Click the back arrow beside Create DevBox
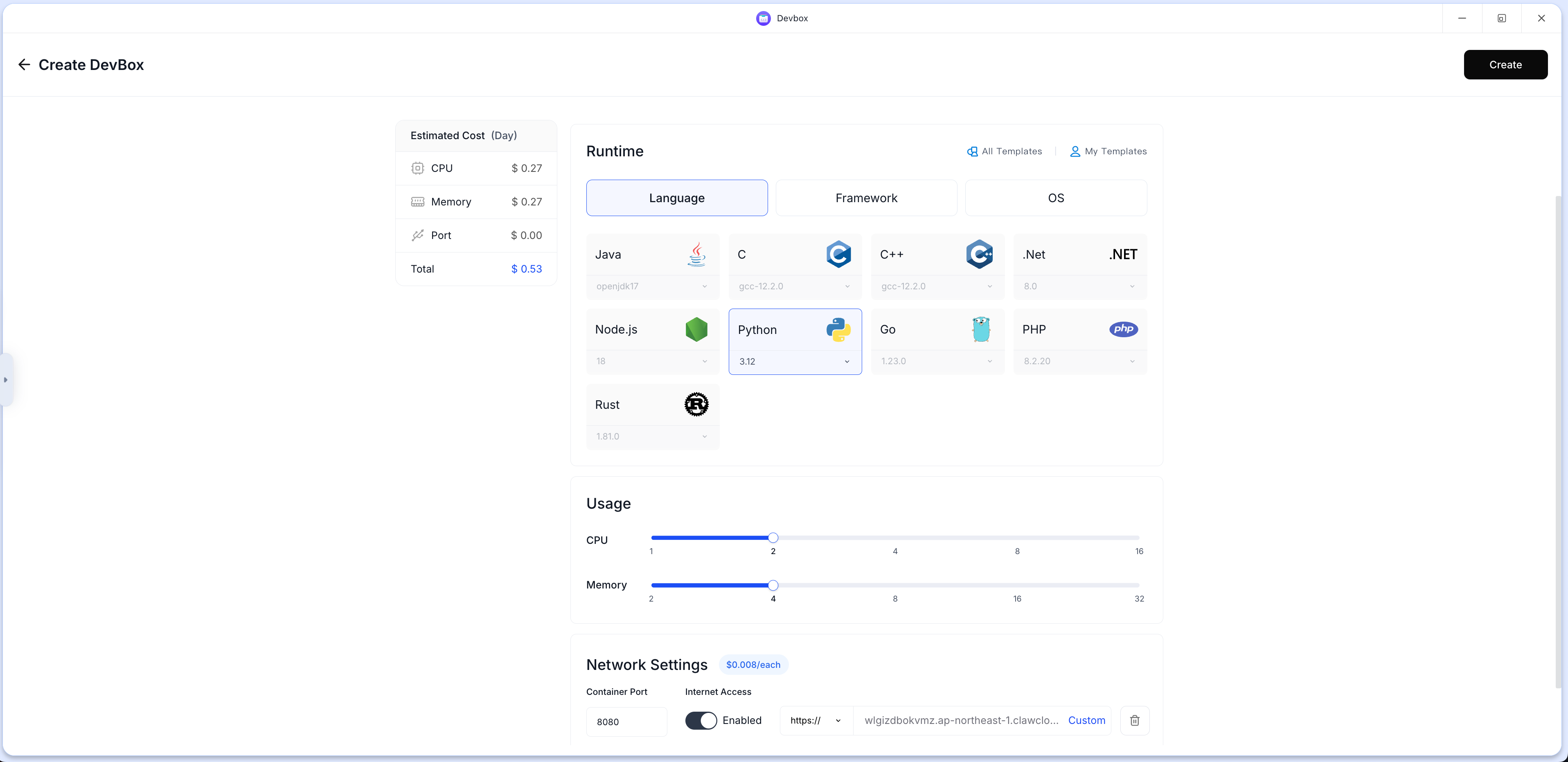 (24, 65)
